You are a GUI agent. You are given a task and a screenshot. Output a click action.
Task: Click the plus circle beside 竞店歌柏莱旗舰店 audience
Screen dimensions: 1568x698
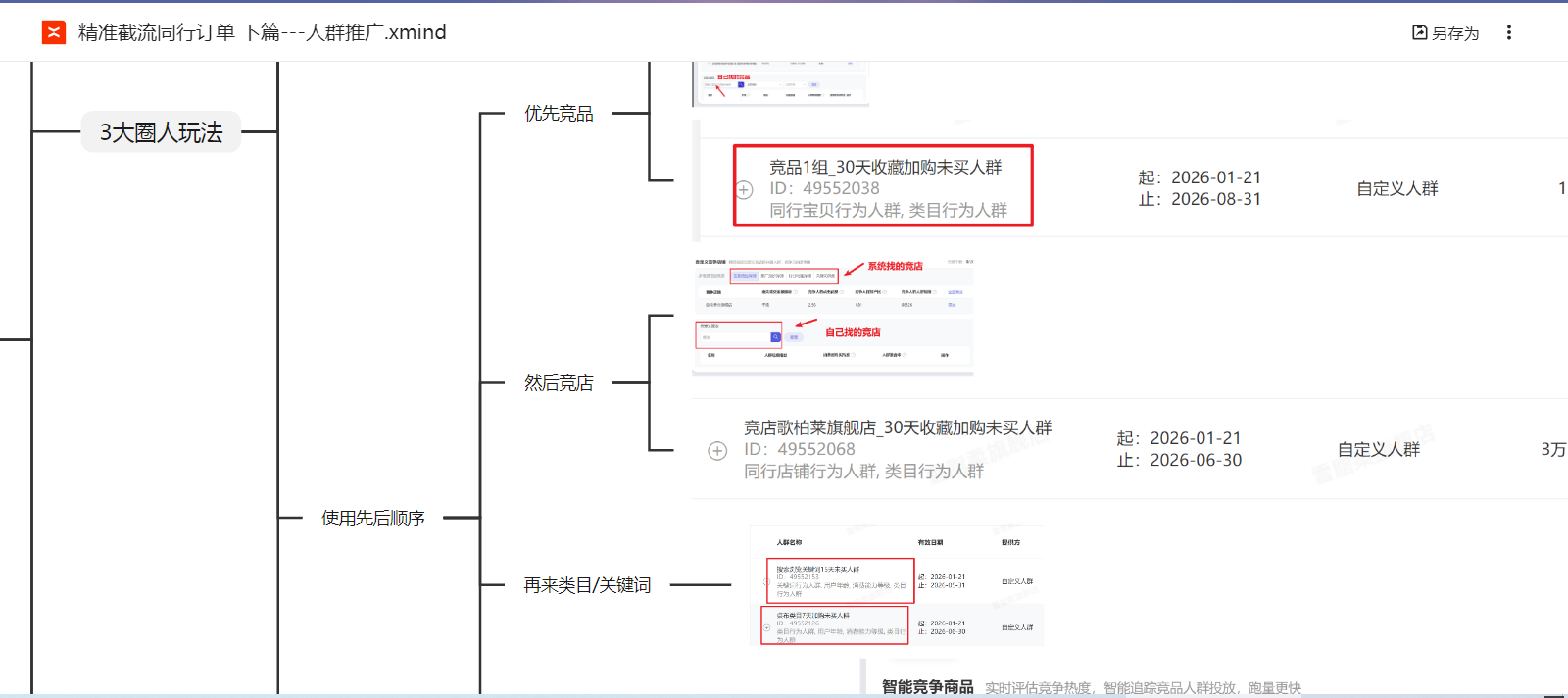(717, 450)
